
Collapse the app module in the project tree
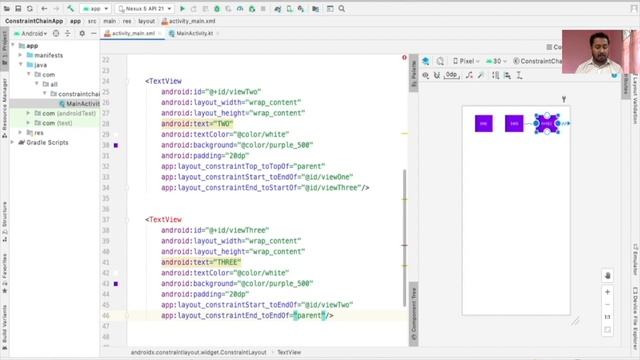point(13,45)
